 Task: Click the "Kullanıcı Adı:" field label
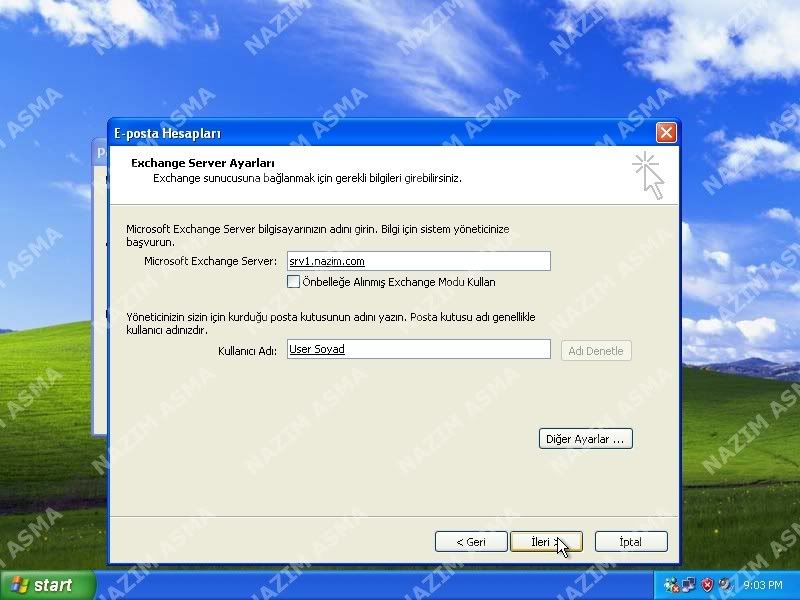pos(247,351)
